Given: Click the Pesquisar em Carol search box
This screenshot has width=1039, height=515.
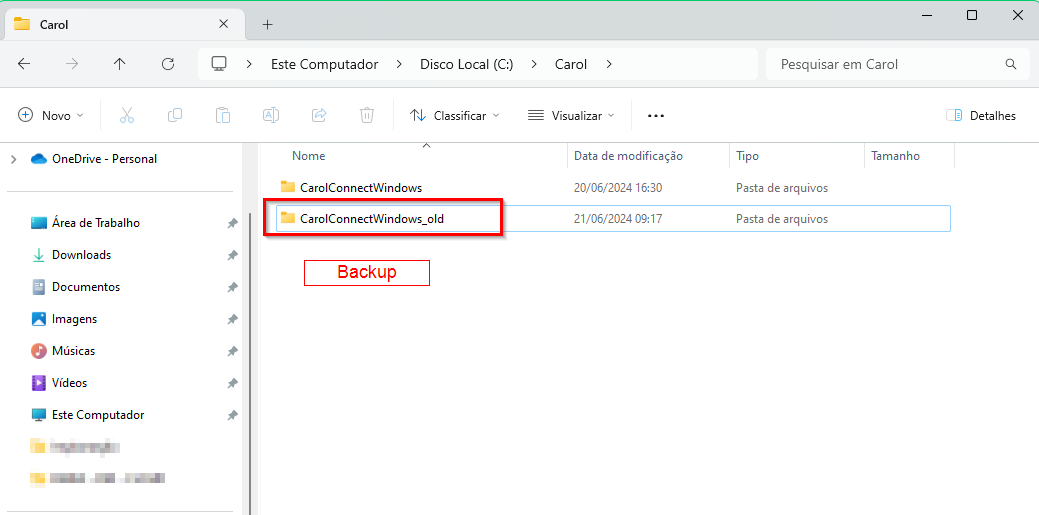Looking at the screenshot, I should click(885, 64).
